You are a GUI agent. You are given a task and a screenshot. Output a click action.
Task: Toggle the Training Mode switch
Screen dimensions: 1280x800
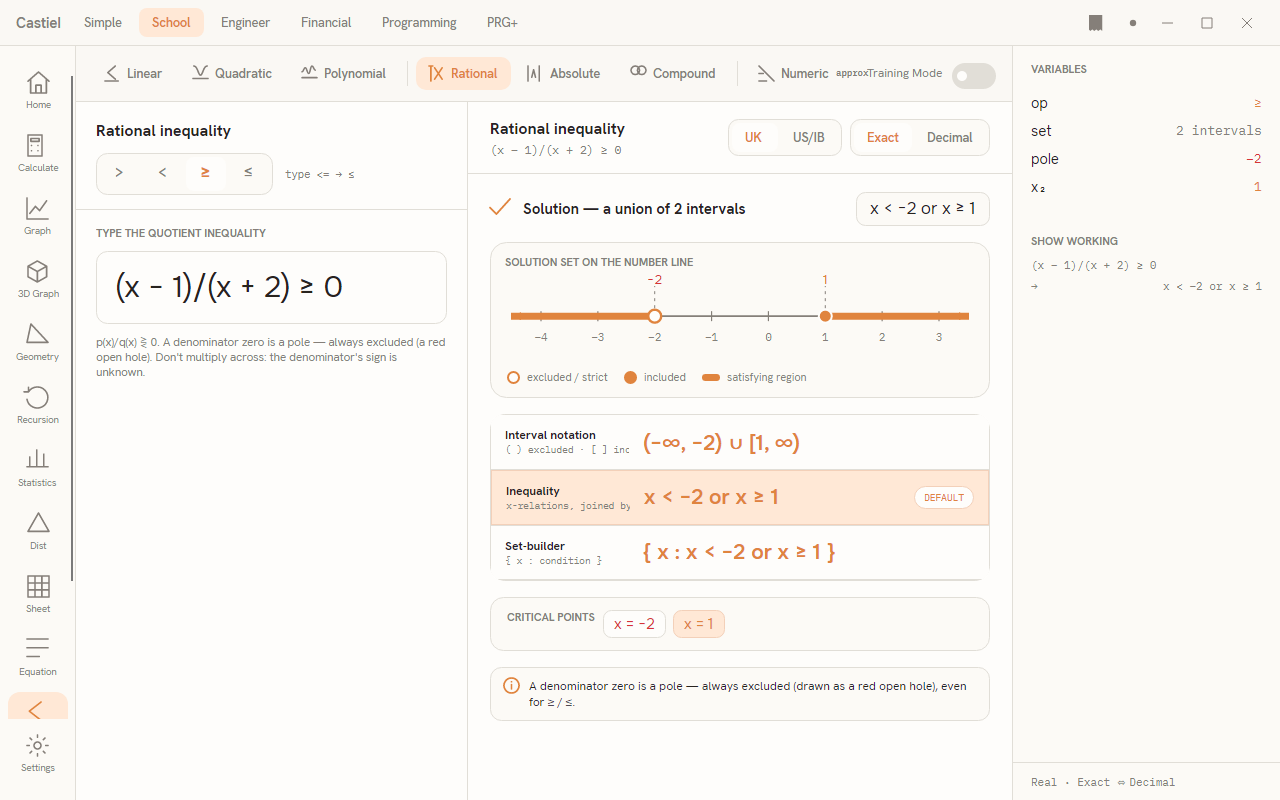tap(973, 75)
